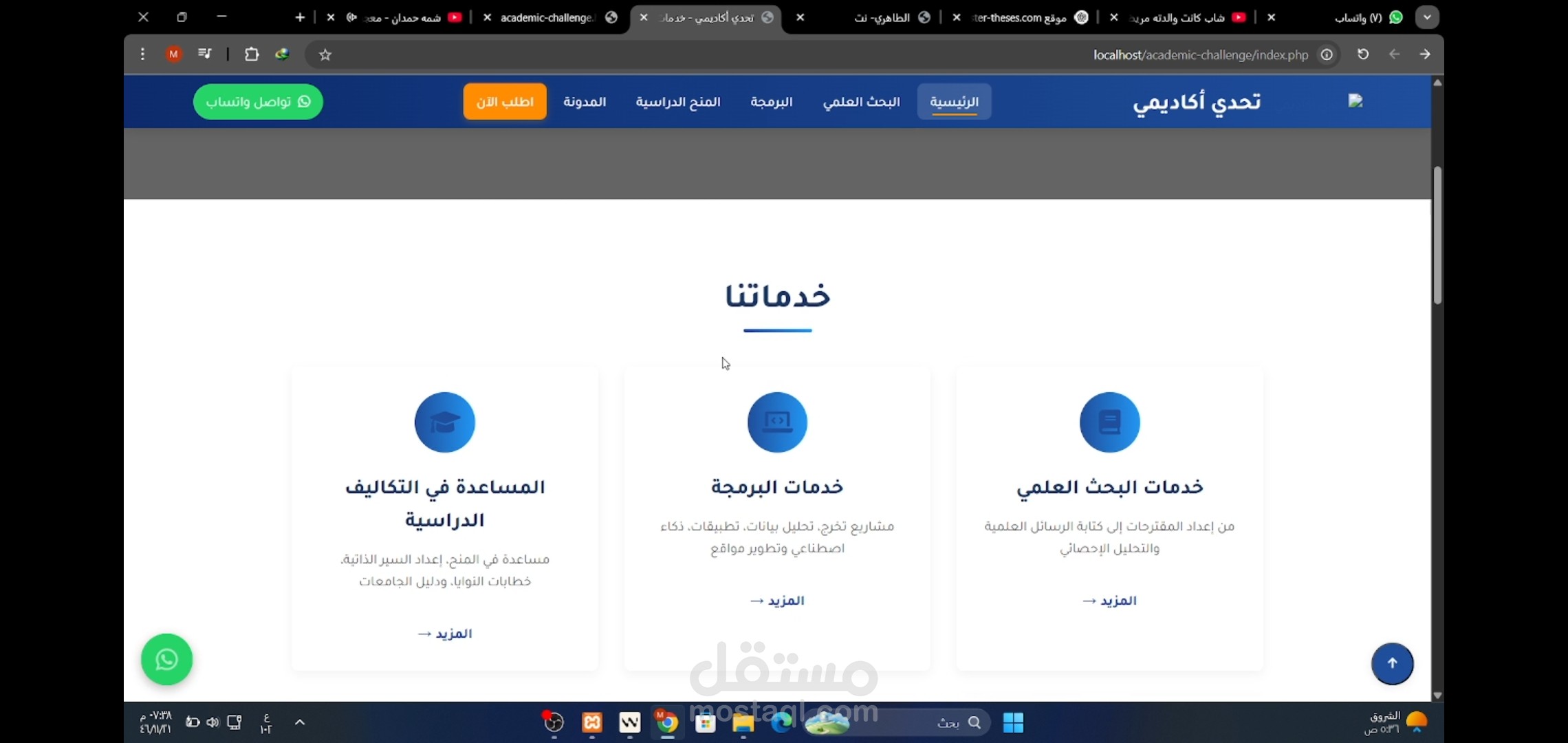Image resolution: width=1568 pixels, height=743 pixels.
Task: Open the Chrome profile M avatar
Action: [x=174, y=54]
